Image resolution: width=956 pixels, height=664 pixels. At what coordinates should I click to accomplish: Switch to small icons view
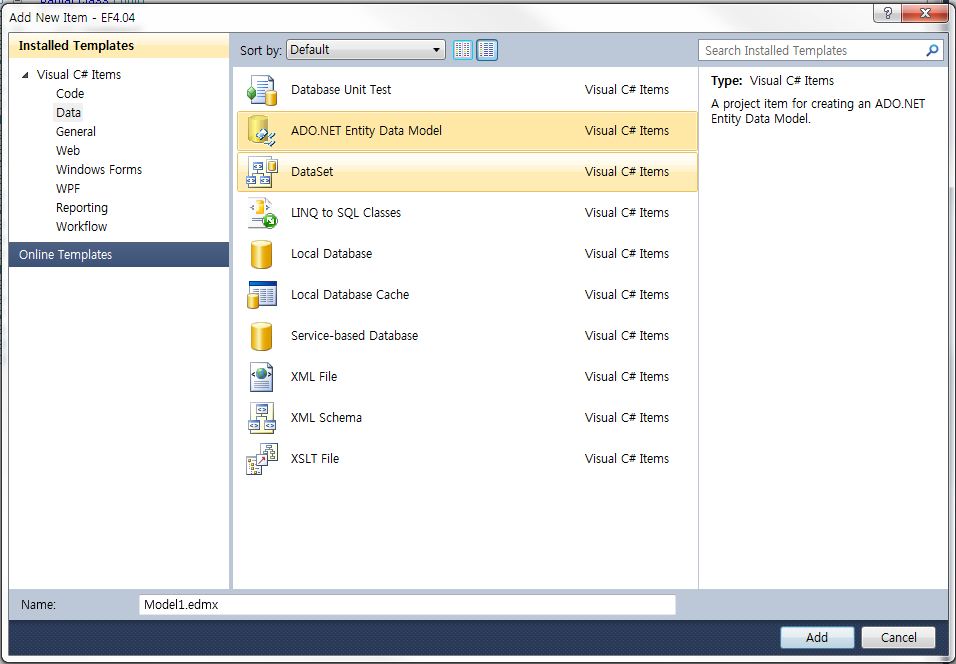point(463,50)
